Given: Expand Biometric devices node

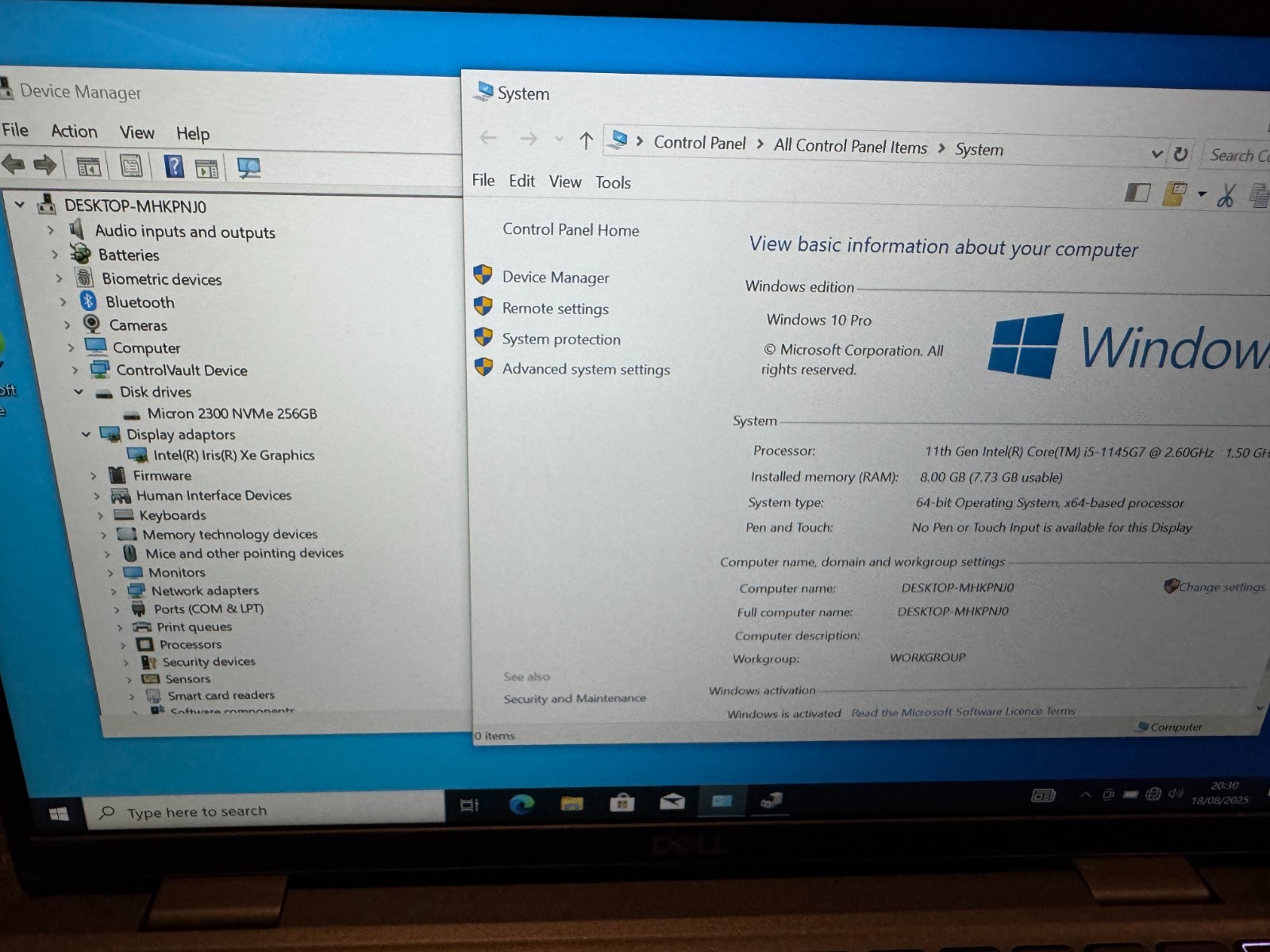Looking at the screenshot, I should point(59,278).
